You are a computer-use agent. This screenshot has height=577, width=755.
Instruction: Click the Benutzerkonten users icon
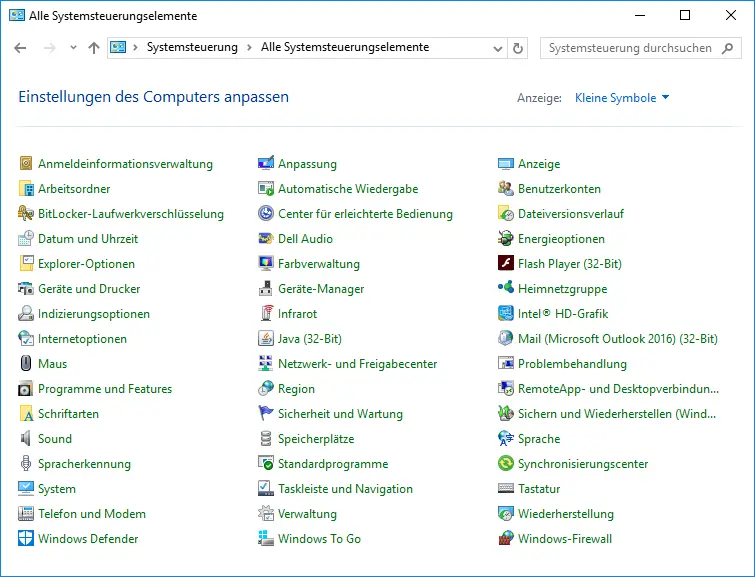(506, 189)
